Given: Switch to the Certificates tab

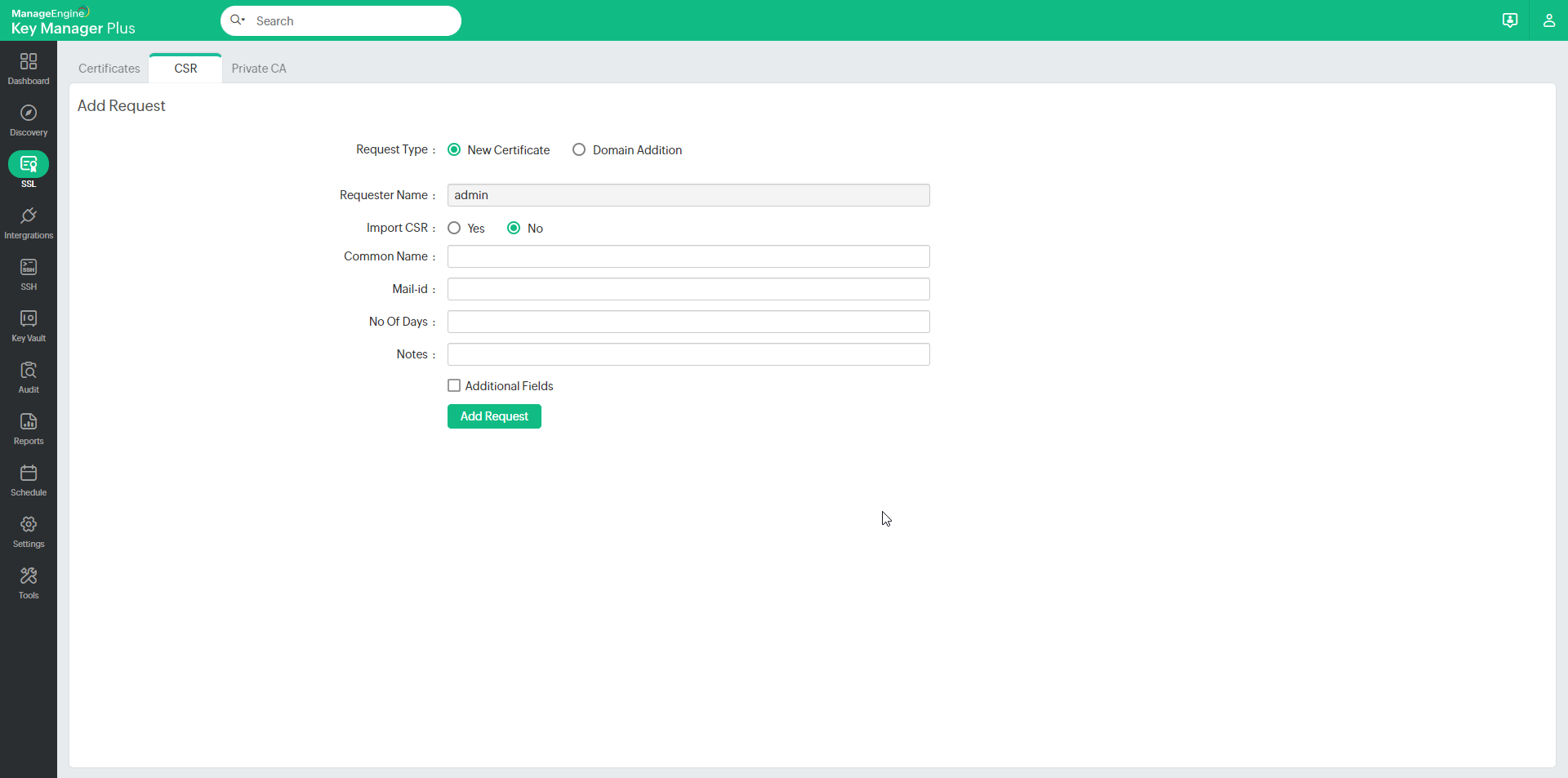Looking at the screenshot, I should tap(109, 69).
